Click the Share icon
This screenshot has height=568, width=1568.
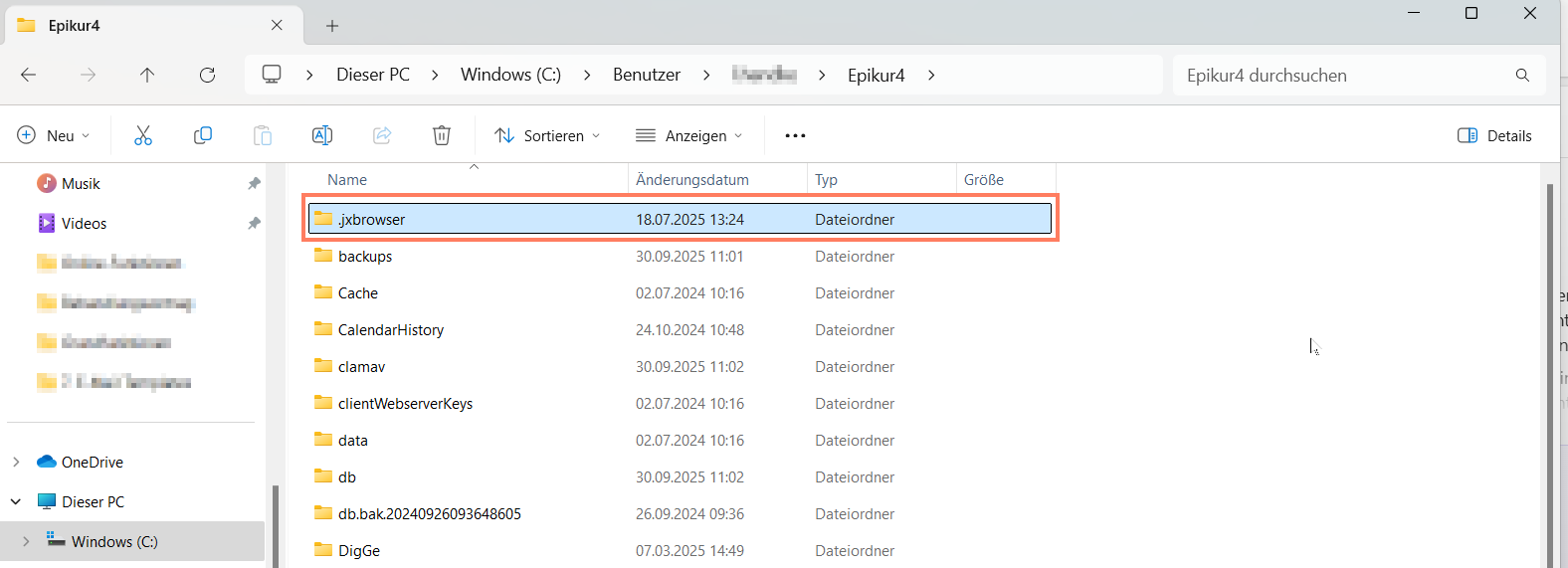[382, 135]
